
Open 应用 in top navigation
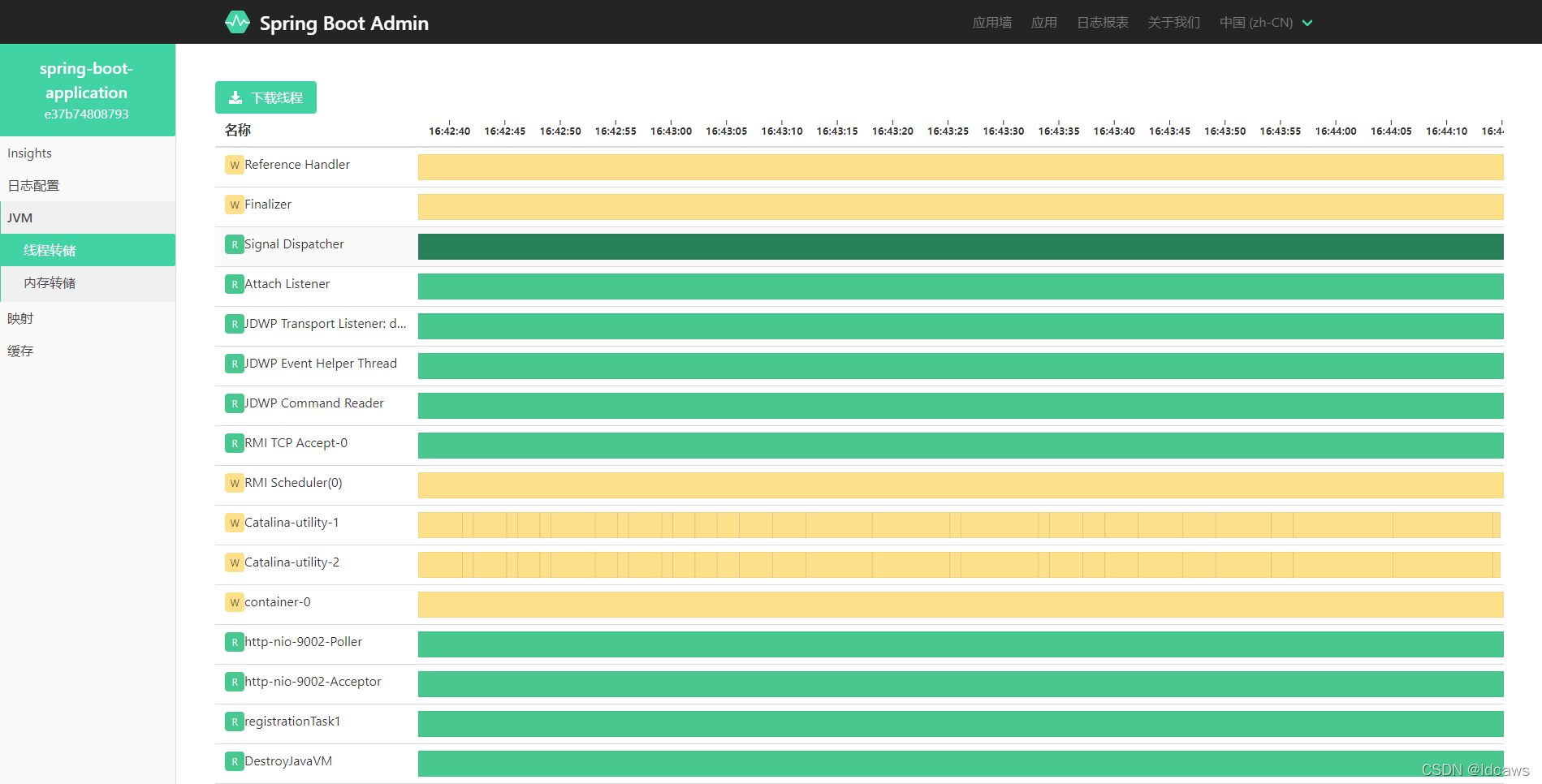(x=1044, y=23)
